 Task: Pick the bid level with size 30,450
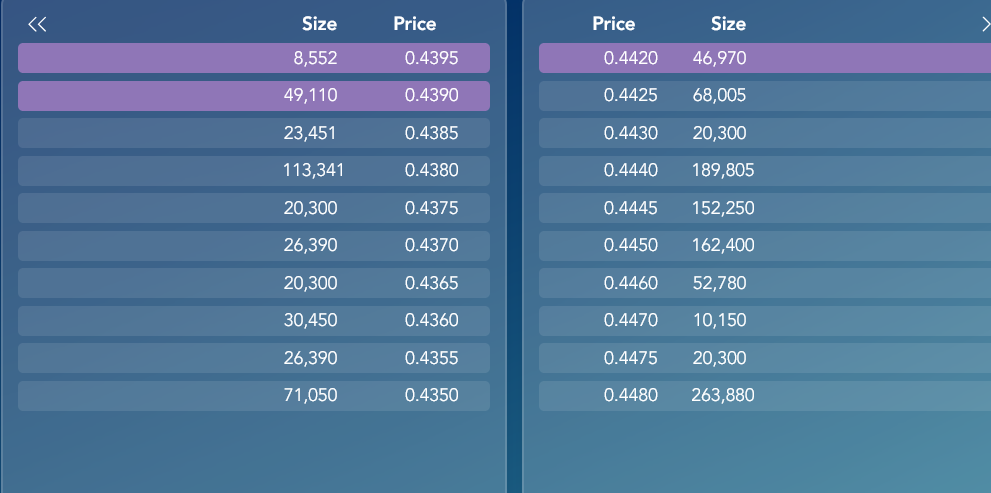pos(254,320)
